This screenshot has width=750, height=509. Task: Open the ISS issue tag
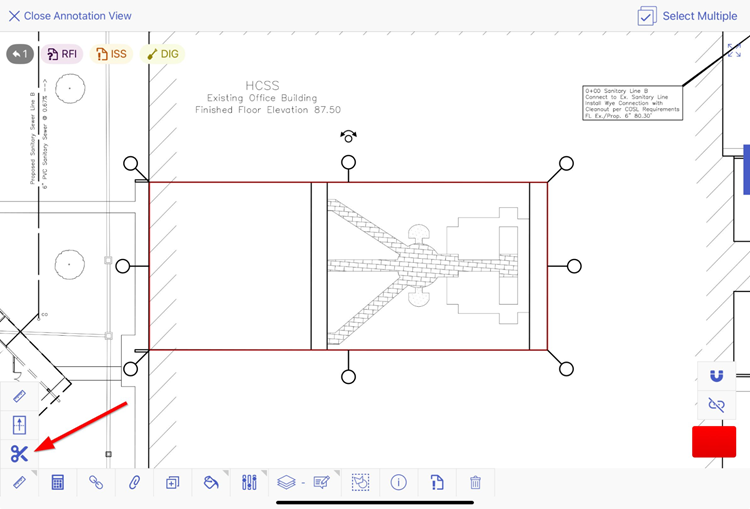[111, 54]
